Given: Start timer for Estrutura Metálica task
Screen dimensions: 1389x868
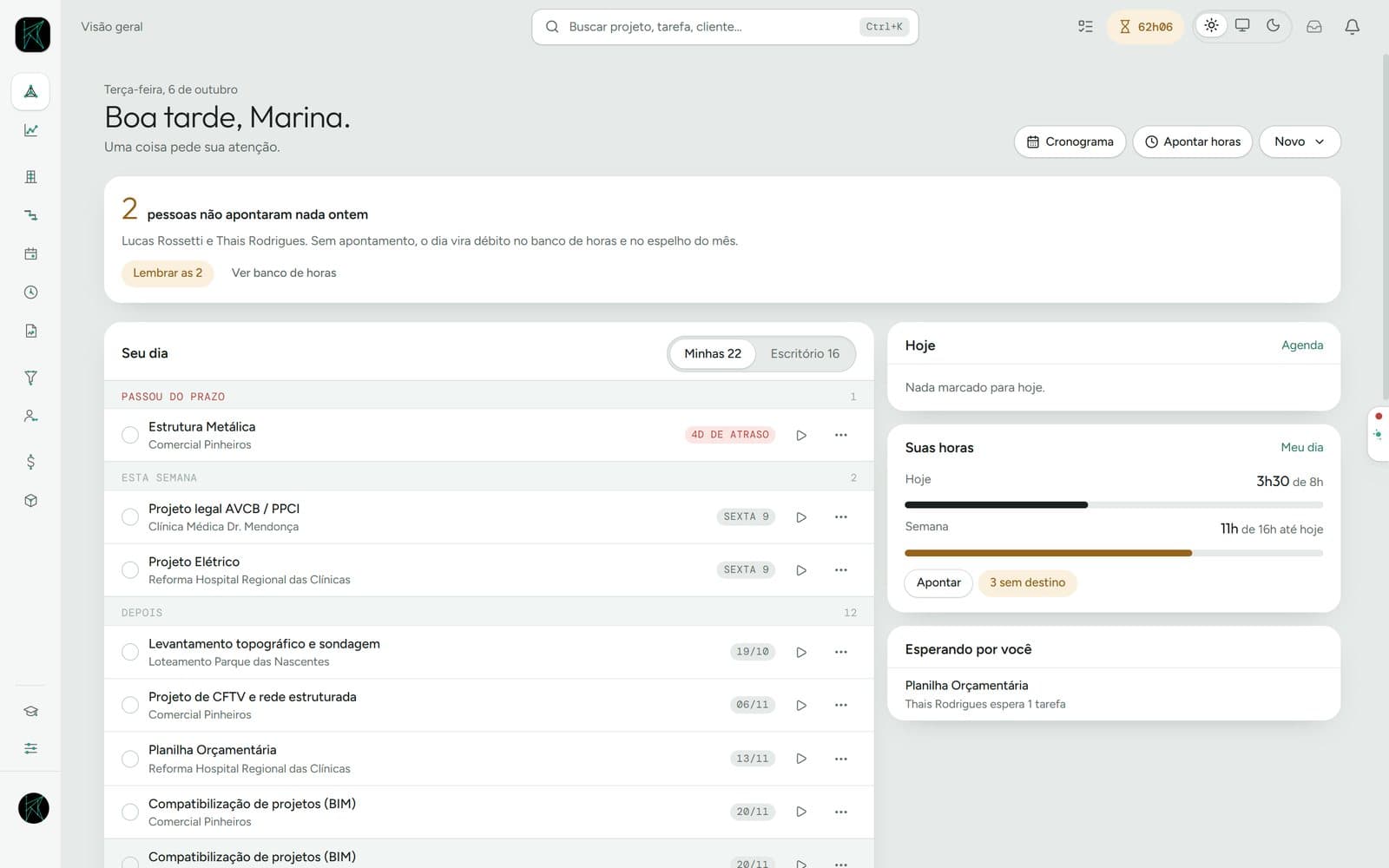Looking at the screenshot, I should [x=801, y=435].
